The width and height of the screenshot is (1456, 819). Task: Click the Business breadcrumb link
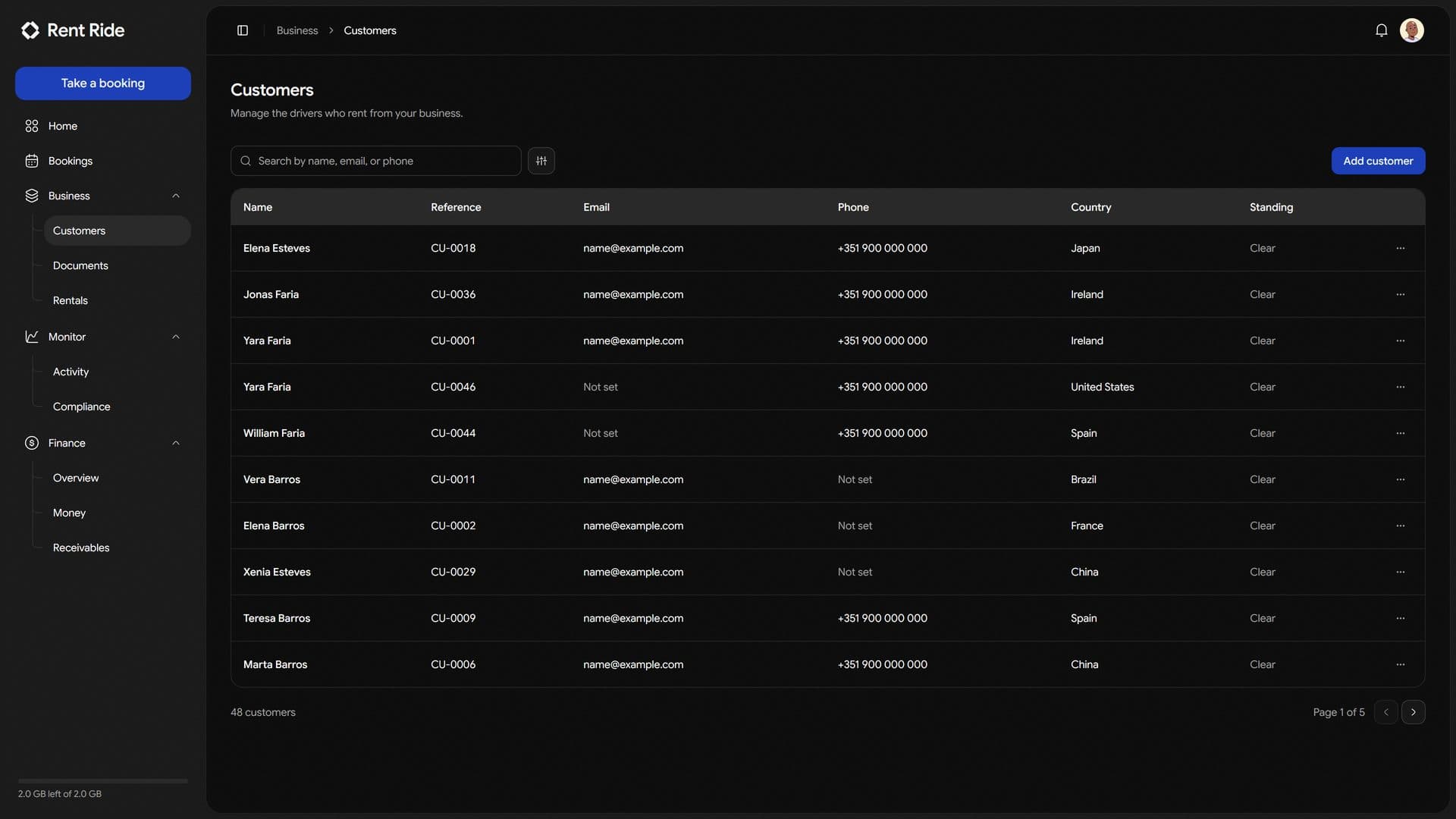297,30
